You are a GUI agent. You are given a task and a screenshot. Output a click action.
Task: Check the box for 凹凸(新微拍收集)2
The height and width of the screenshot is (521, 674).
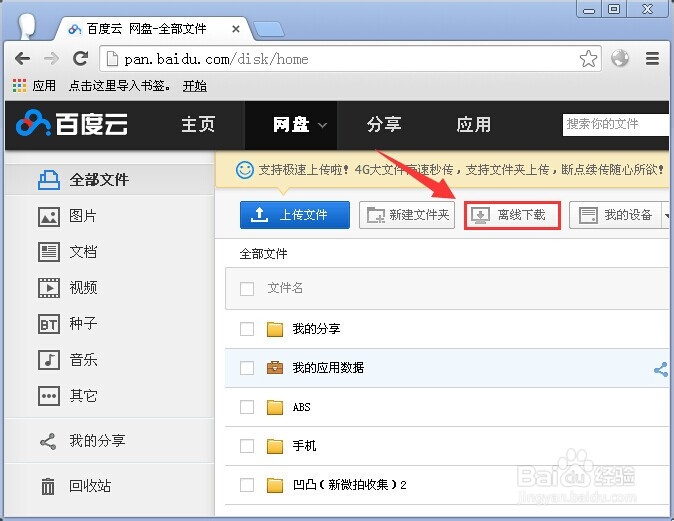pyautogui.click(x=247, y=485)
